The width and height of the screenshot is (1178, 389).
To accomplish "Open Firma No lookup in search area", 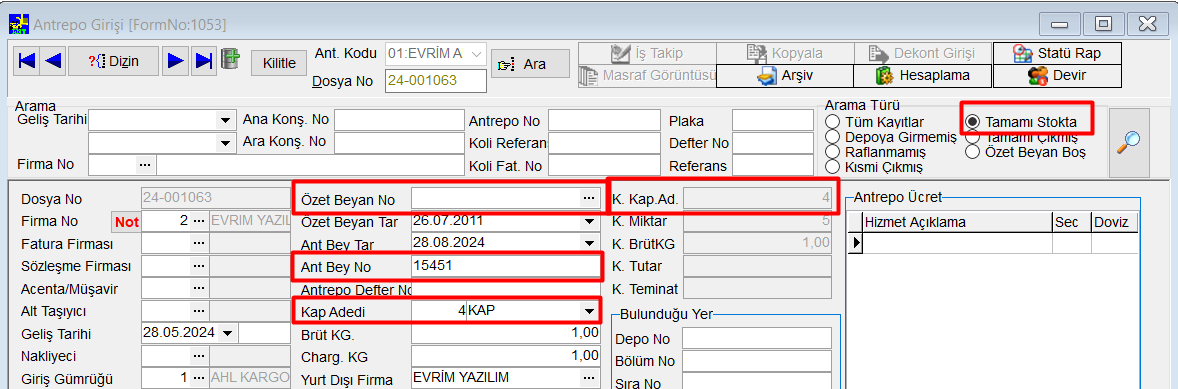I will pos(146,164).
